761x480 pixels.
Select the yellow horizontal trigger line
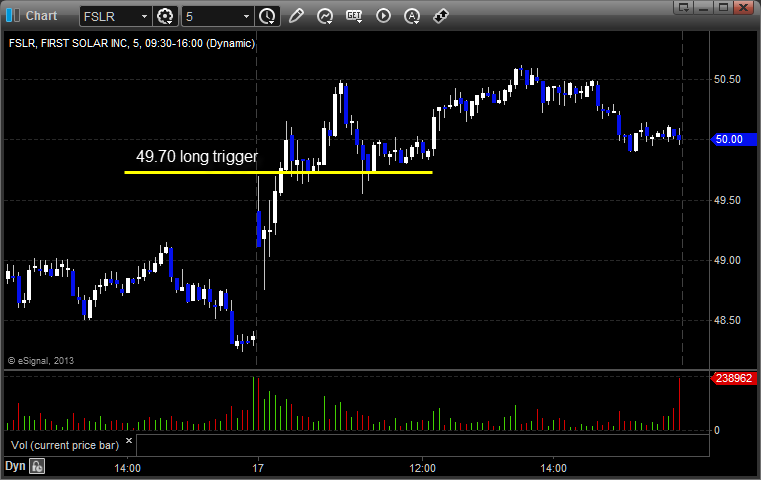[278, 172]
